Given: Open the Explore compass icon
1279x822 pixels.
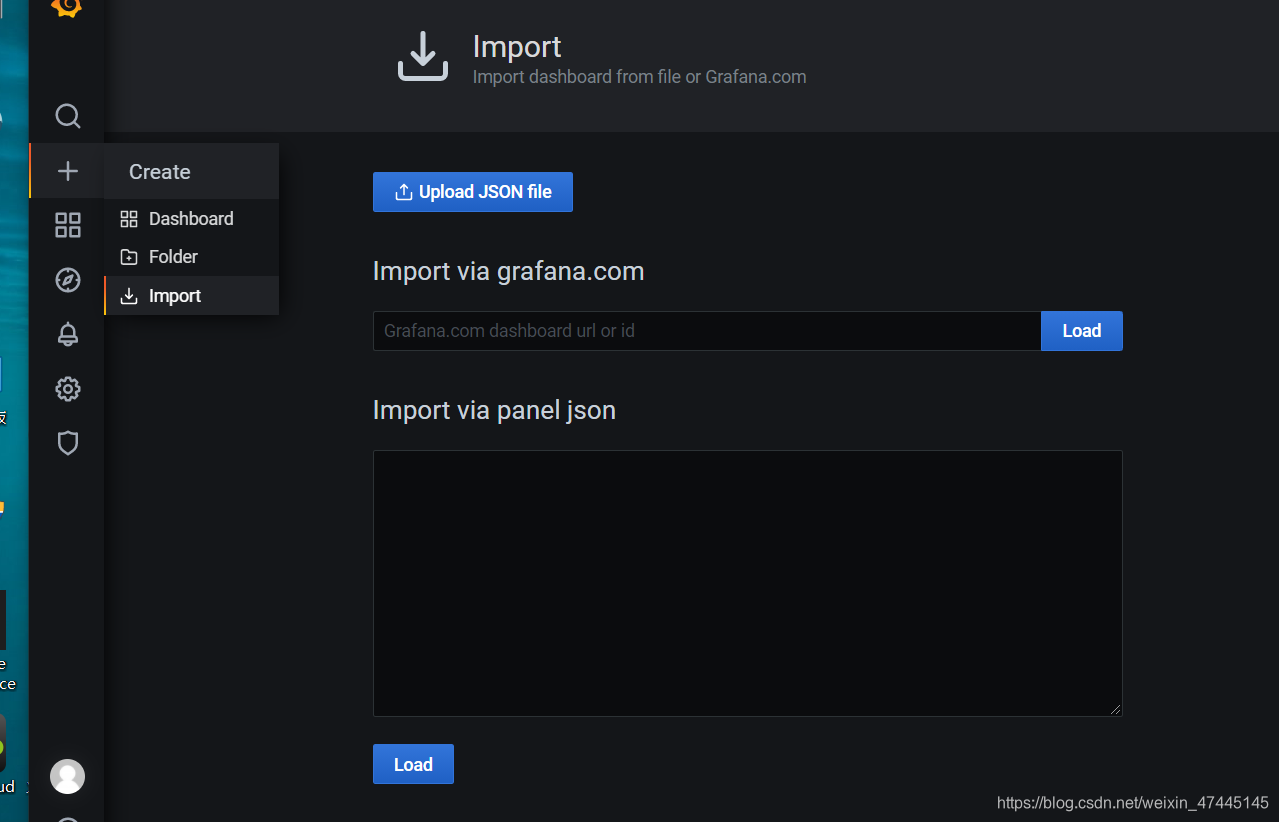Looking at the screenshot, I should click(x=67, y=280).
